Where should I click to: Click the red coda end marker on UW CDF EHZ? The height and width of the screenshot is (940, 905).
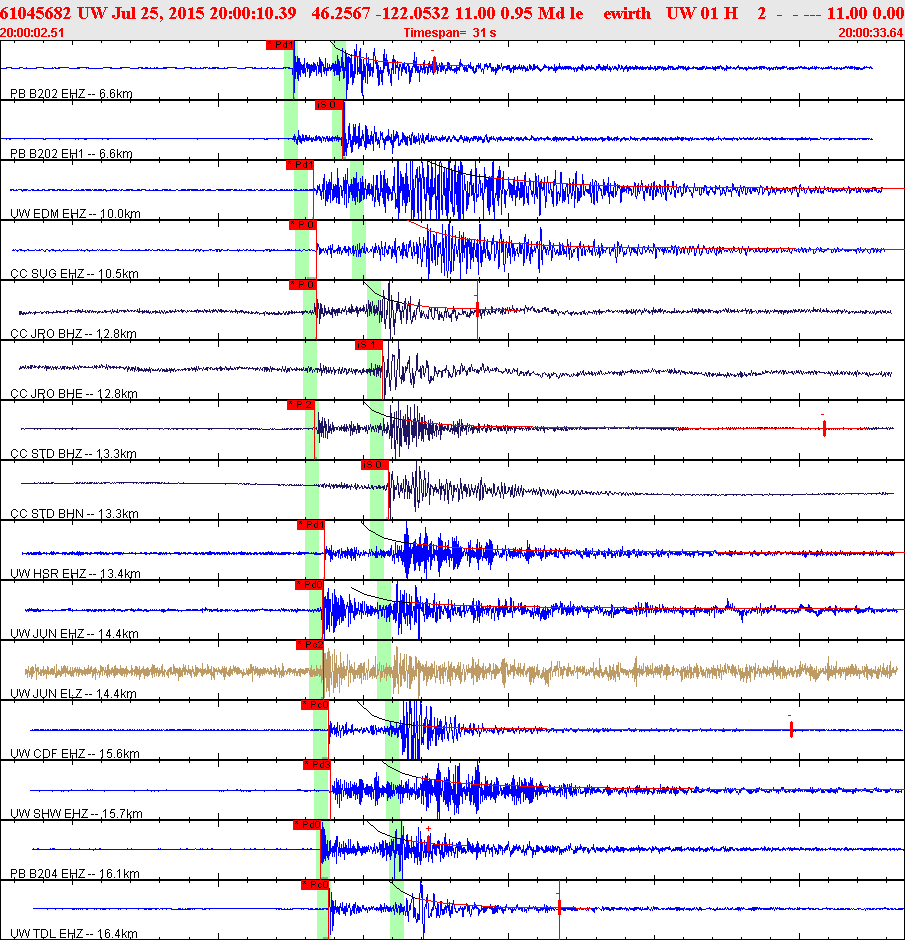(791, 729)
